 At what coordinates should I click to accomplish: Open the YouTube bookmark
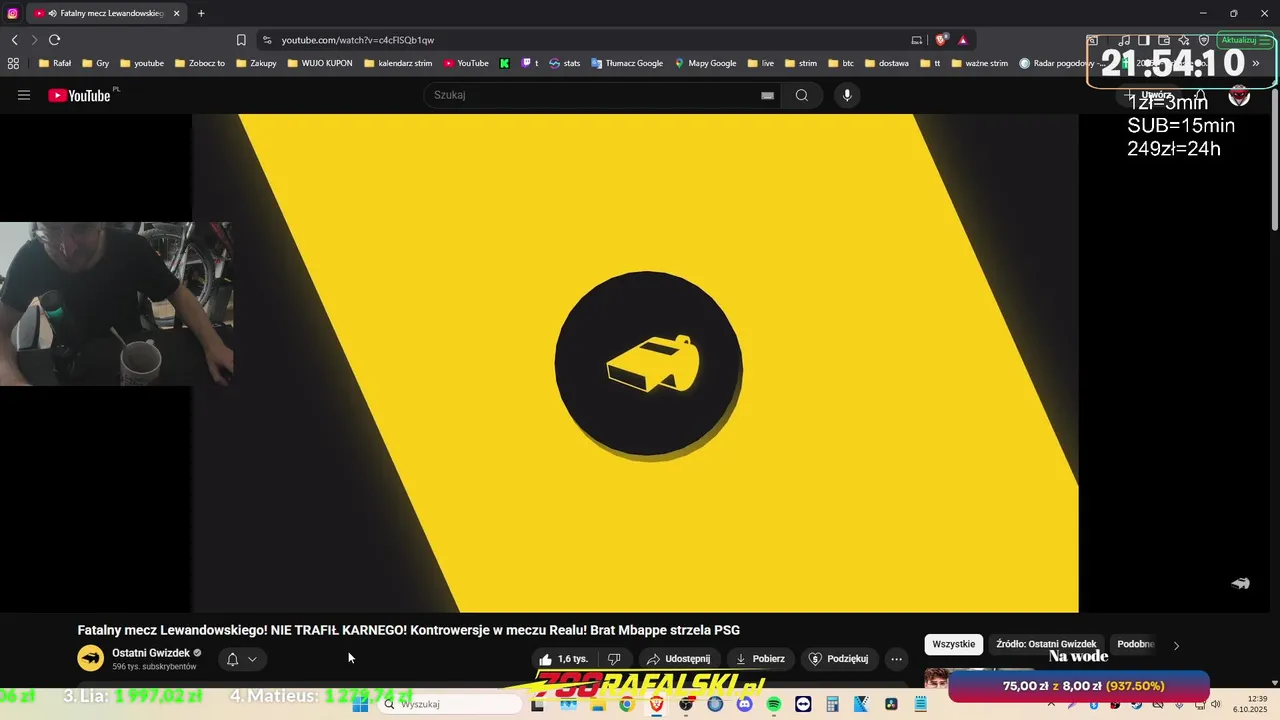[x=467, y=63]
